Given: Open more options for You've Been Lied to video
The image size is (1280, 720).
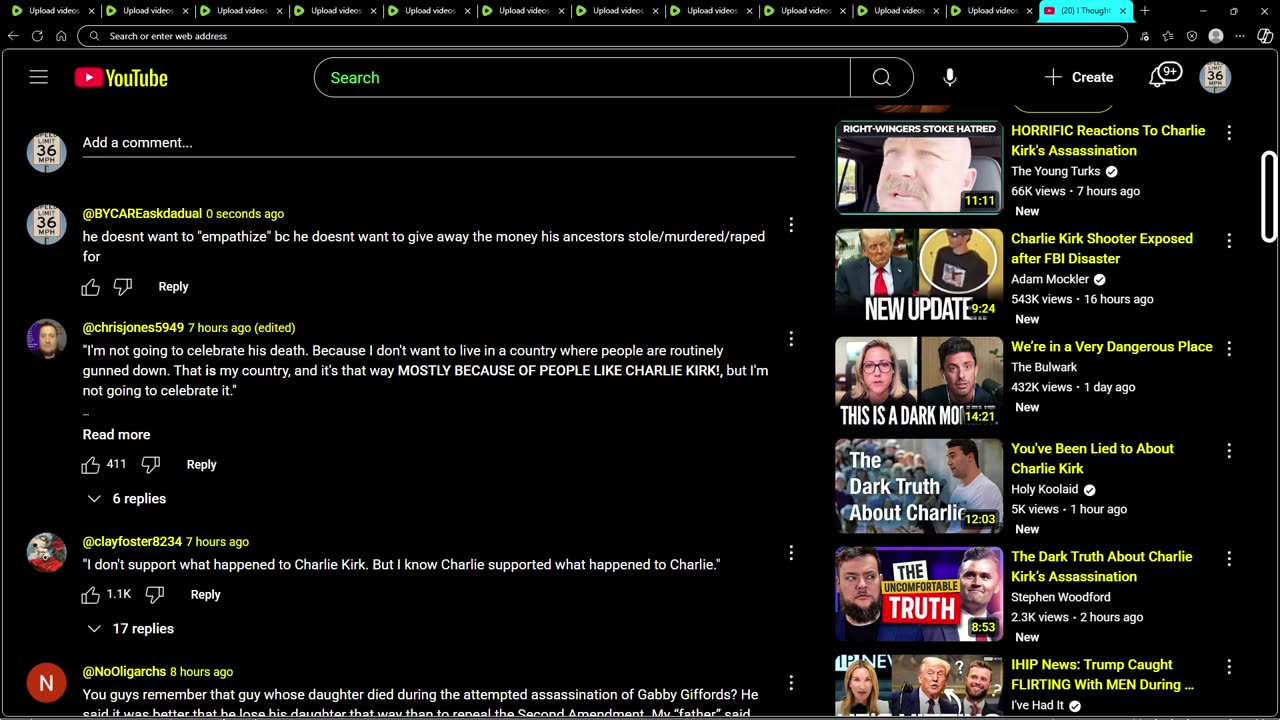Looking at the screenshot, I should click(x=1229, y=450).
